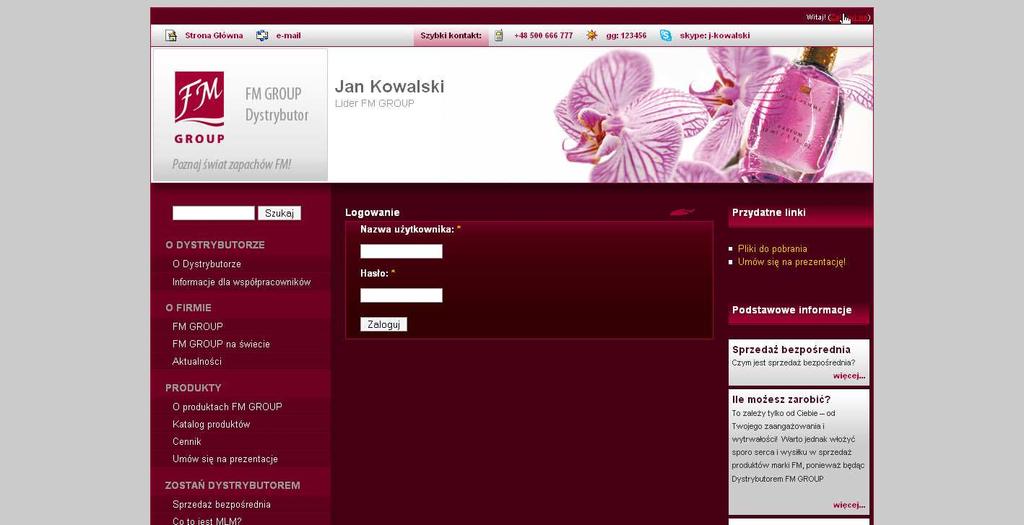This screenshot has width=1024, height=525.
Task: Click gg: 123456 contact
Action: click(x=626, y=35)
